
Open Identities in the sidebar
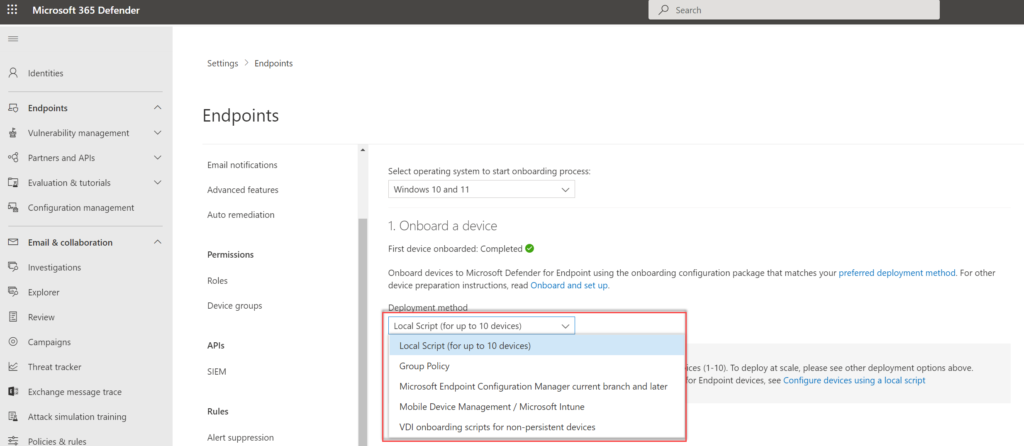[45, 73]
